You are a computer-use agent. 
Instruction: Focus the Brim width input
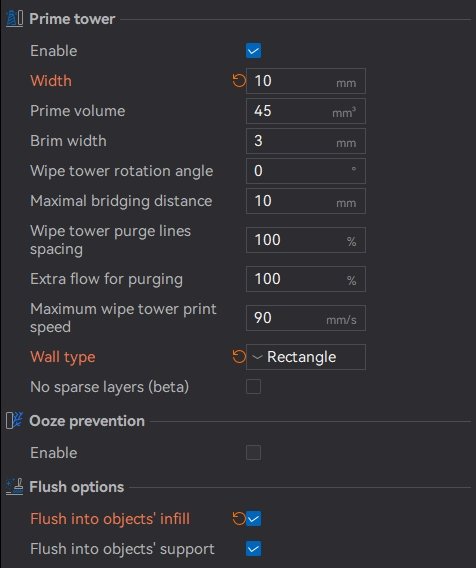[306, 141]
